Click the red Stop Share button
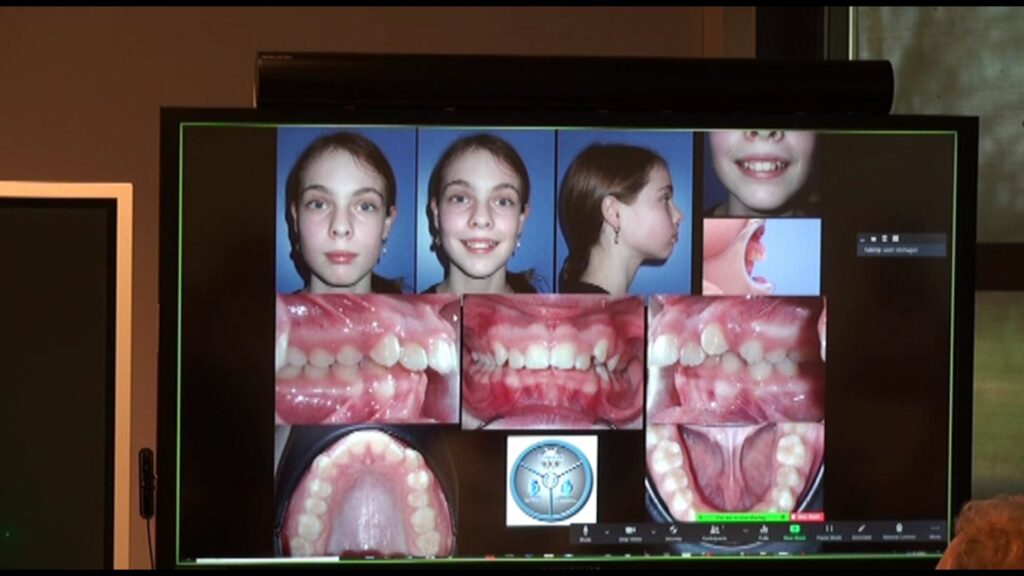 click(x=809, y=517)
